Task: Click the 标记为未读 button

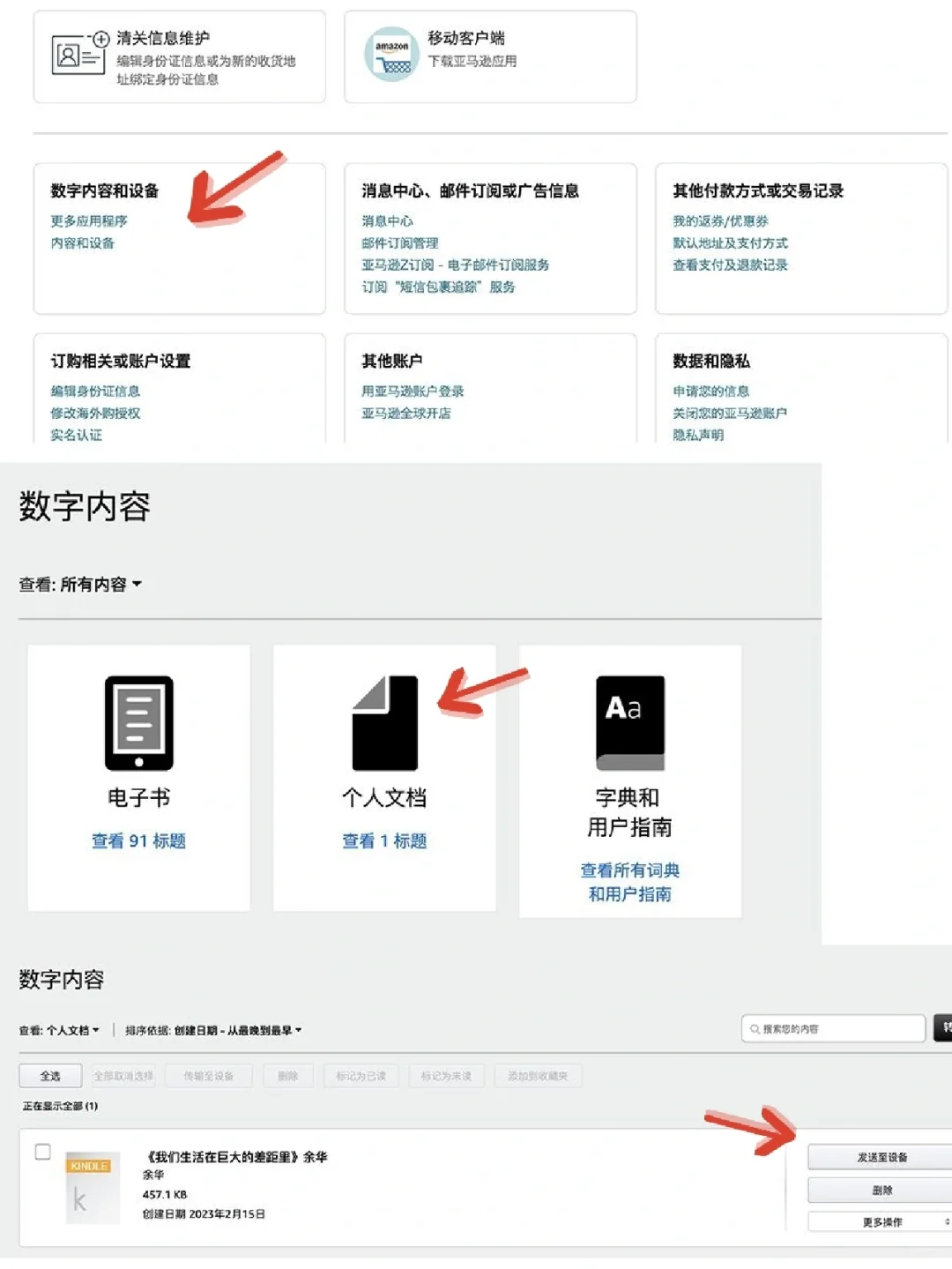Action: point(446,1076)
